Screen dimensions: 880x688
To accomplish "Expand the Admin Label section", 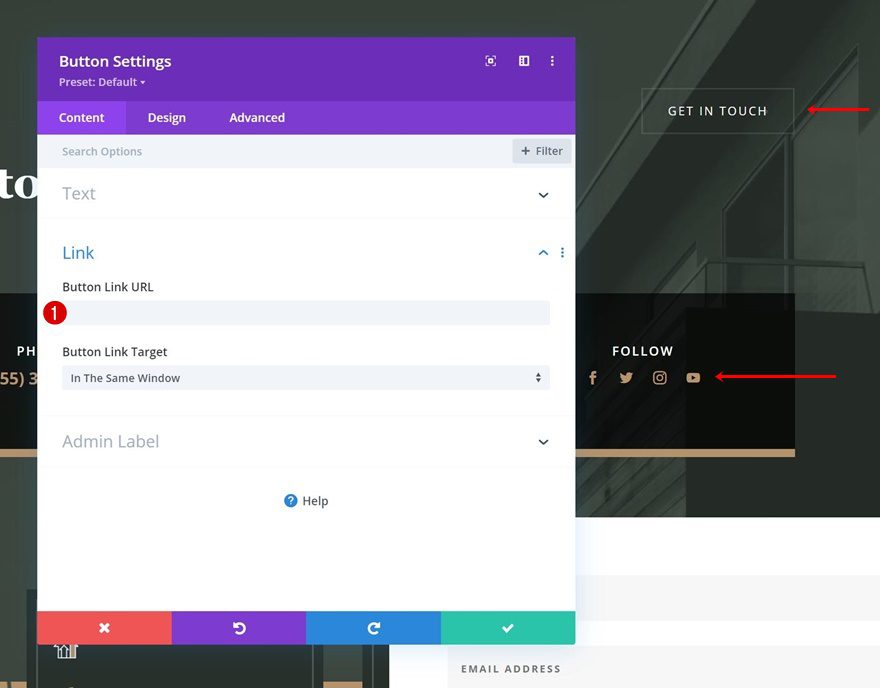I will click(543, 442).
